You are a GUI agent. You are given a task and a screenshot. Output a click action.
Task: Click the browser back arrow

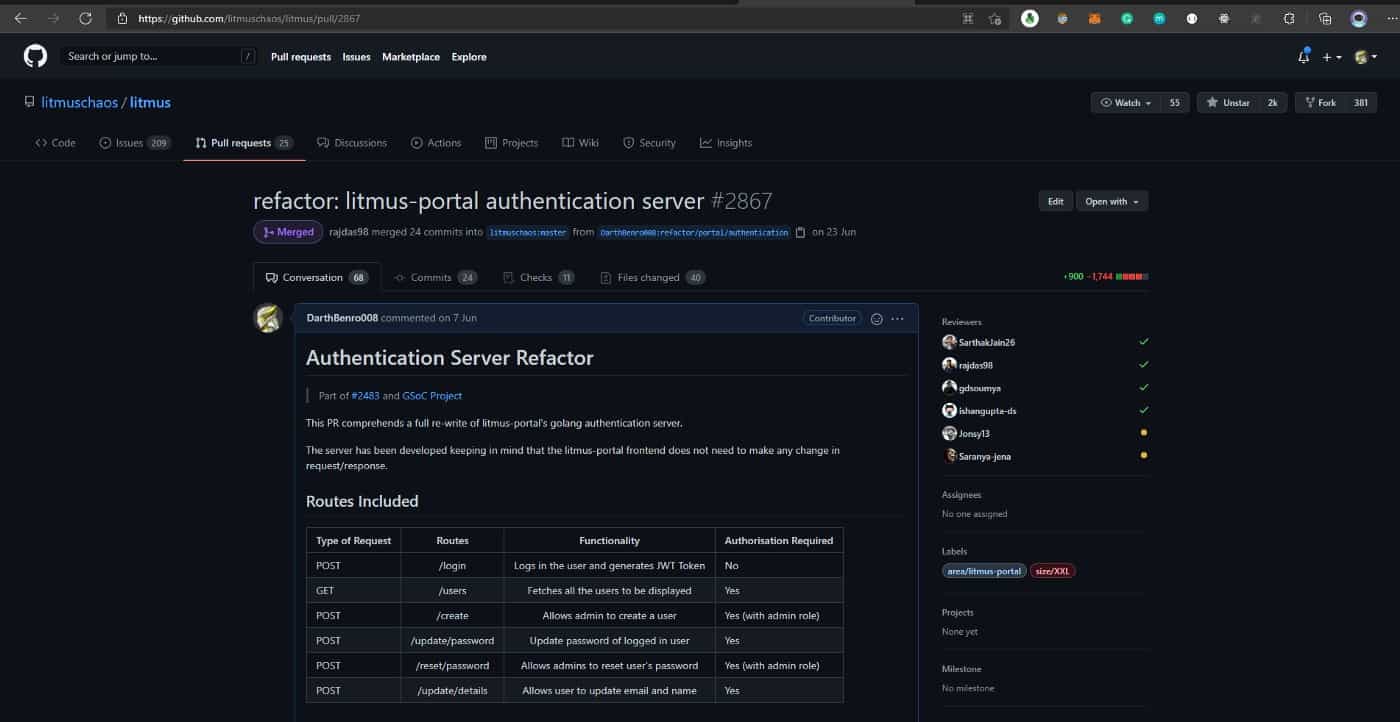click(x=20, y=18)
